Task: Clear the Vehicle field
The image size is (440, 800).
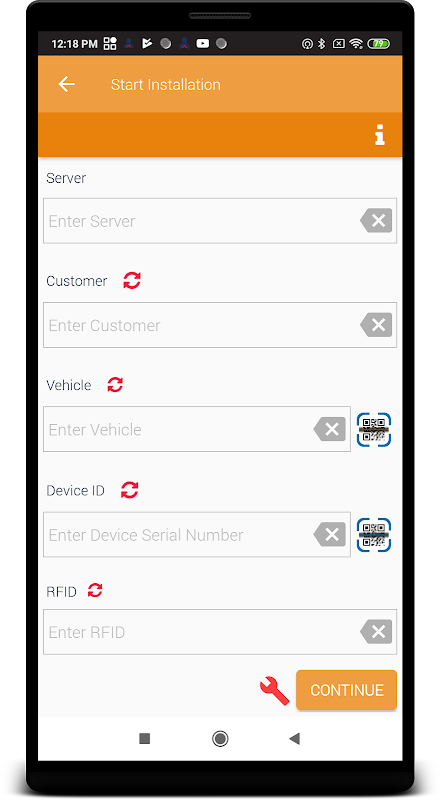Action: 330,429
